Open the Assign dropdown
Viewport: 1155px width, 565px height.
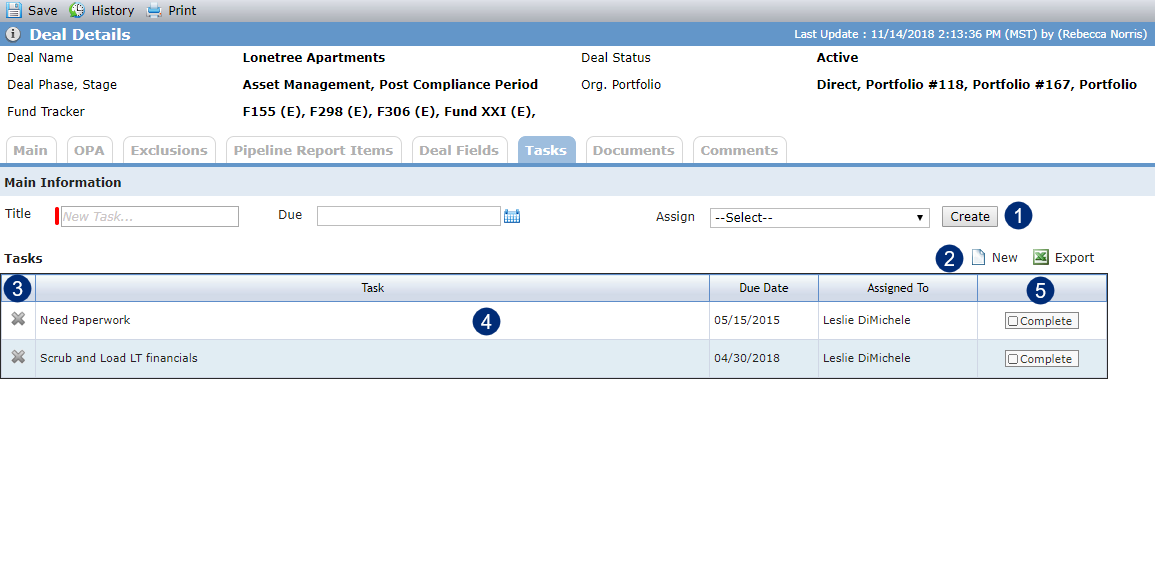[x=819, y=217]
